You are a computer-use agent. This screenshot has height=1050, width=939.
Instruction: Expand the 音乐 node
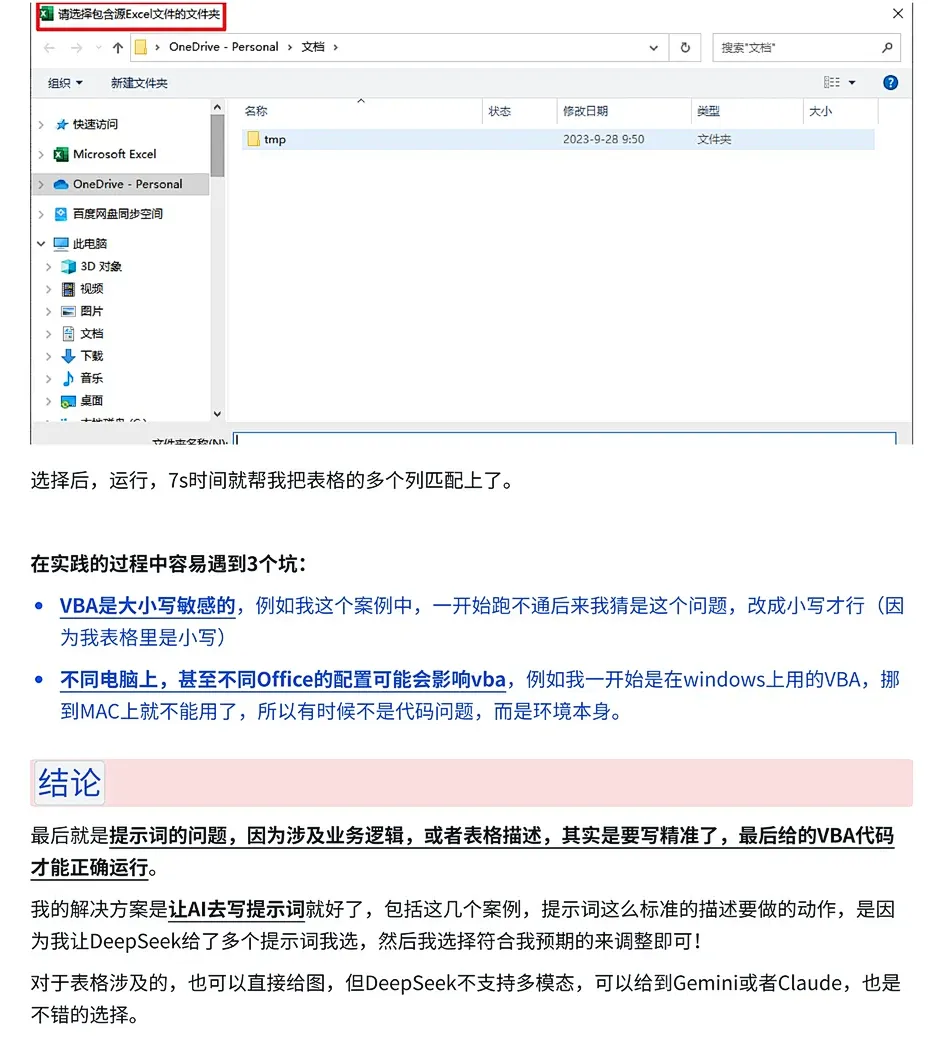click(x=48, y=378)
